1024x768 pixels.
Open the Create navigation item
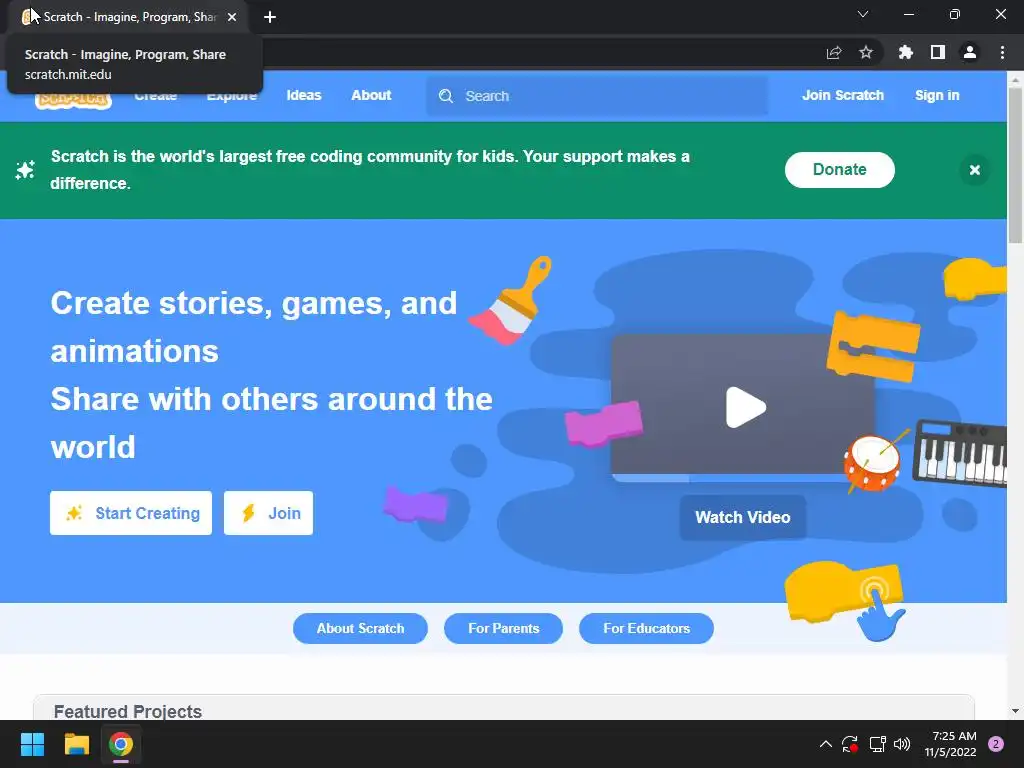click(155, 95)
